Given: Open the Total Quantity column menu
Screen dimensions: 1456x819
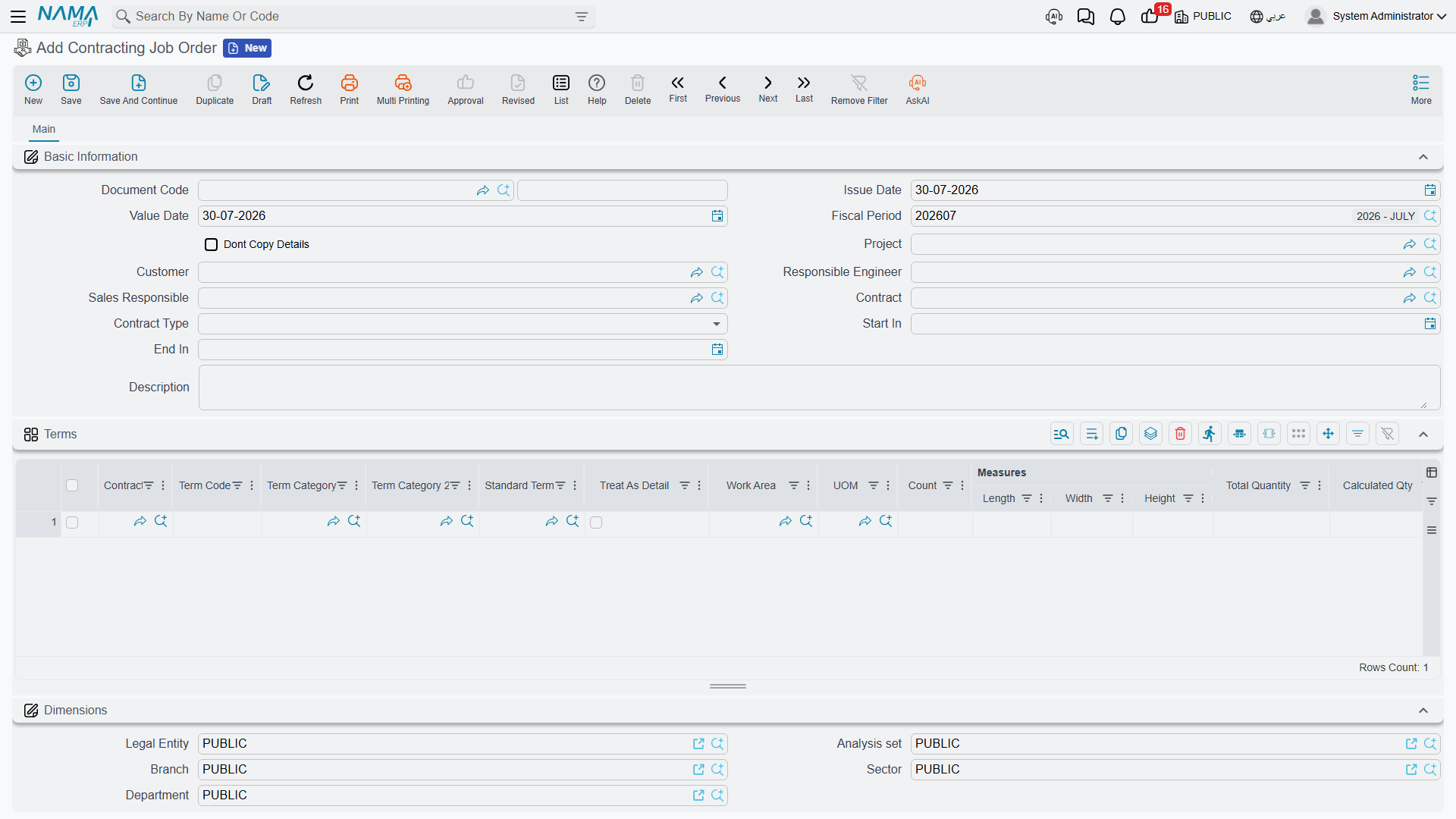Looking at the screenshot, I should tap(1319, 485).
